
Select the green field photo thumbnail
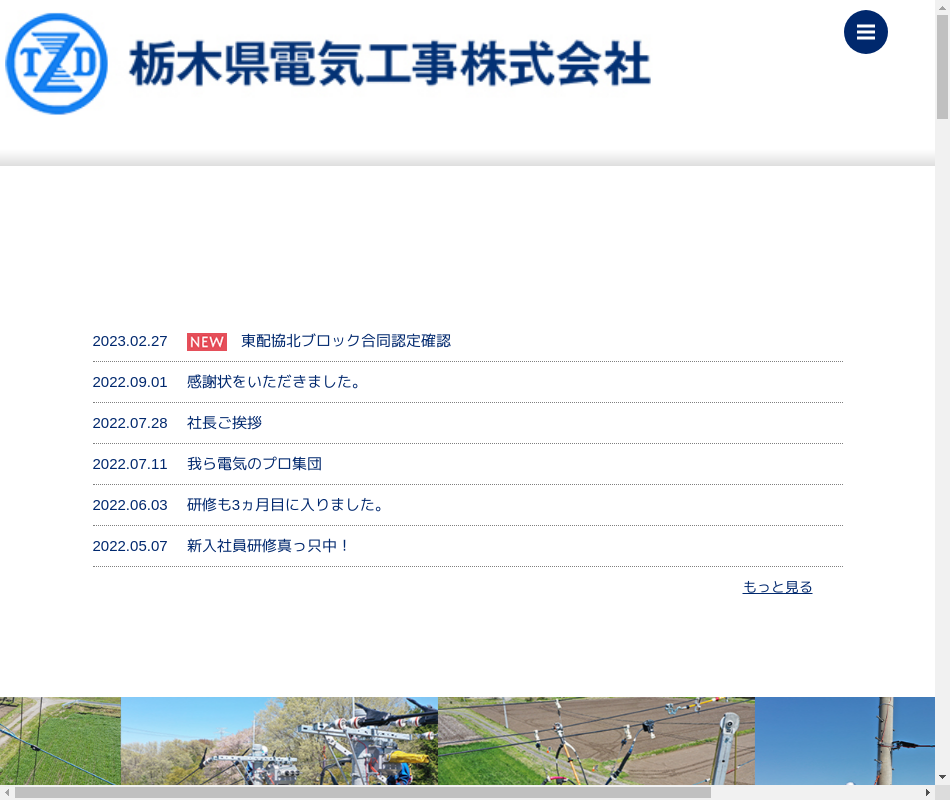tap(60, 740)
